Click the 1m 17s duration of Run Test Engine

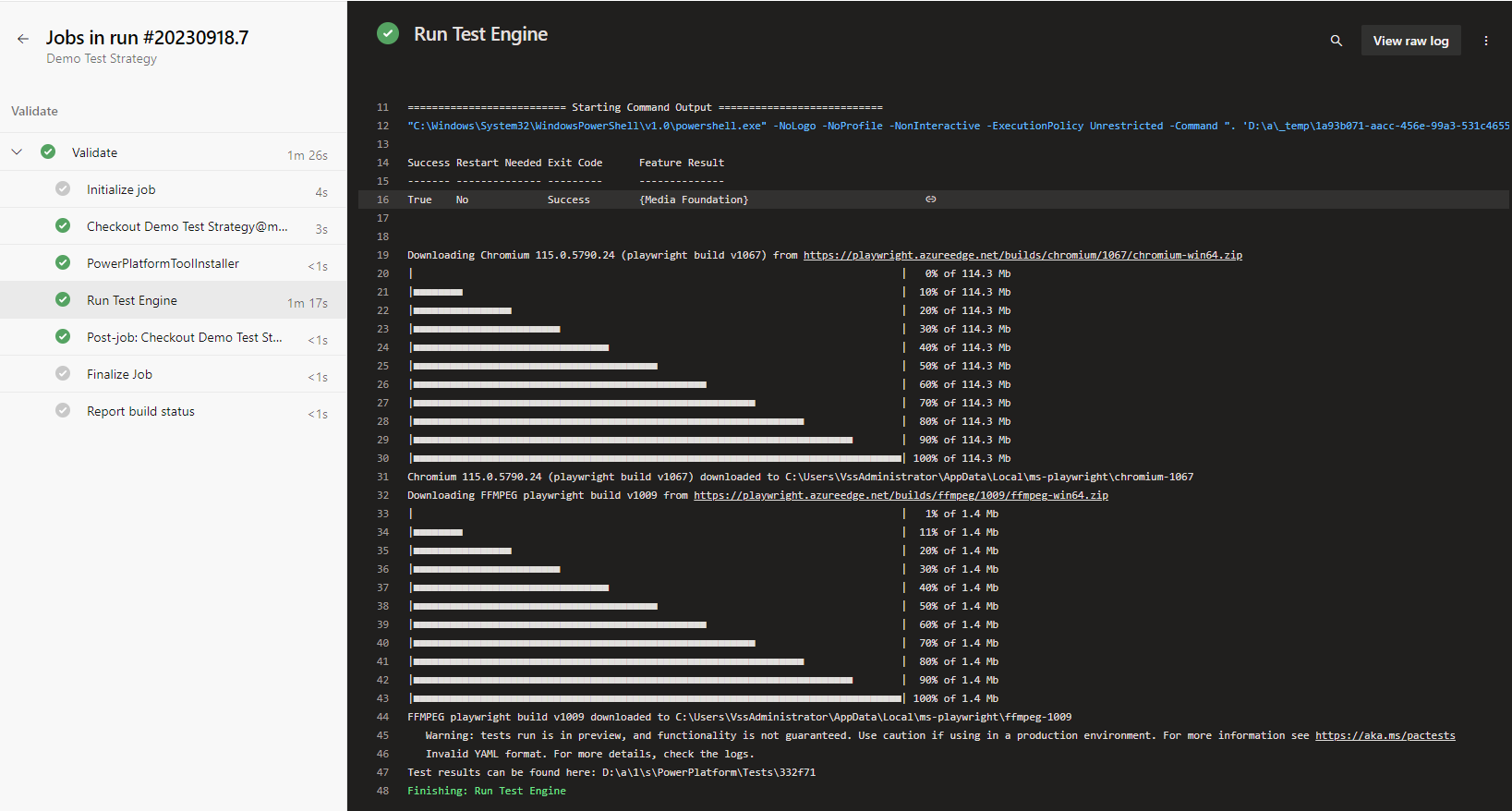[x=308, y=303]
